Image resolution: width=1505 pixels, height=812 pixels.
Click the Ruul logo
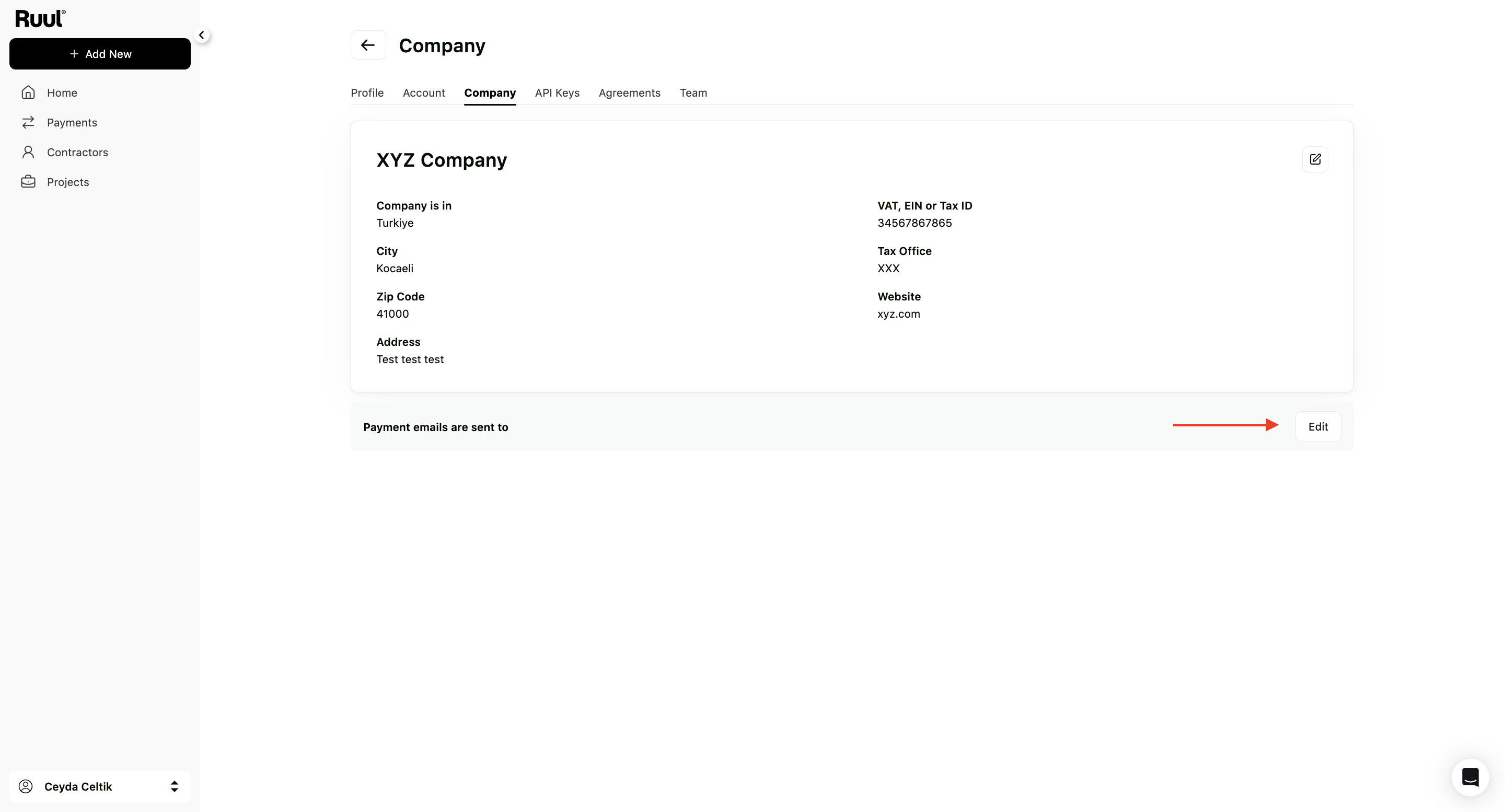point(40,19)
